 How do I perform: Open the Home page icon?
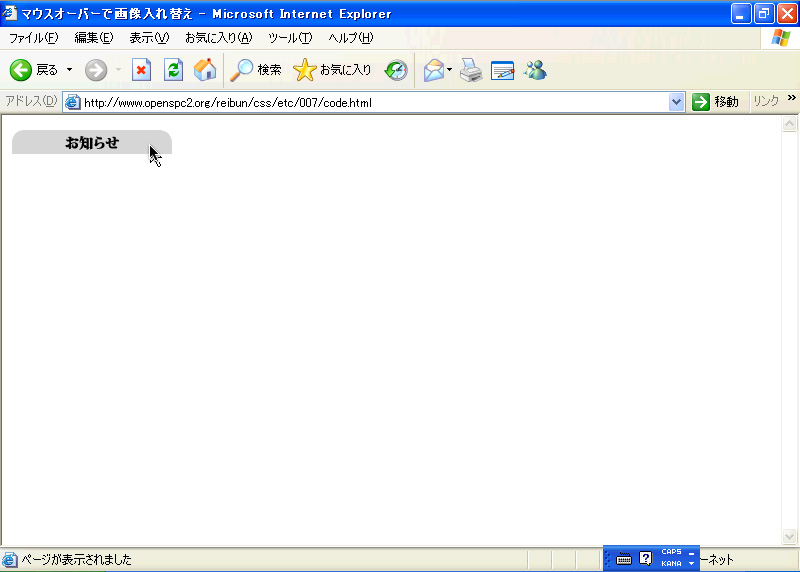[x=205, y=70]
